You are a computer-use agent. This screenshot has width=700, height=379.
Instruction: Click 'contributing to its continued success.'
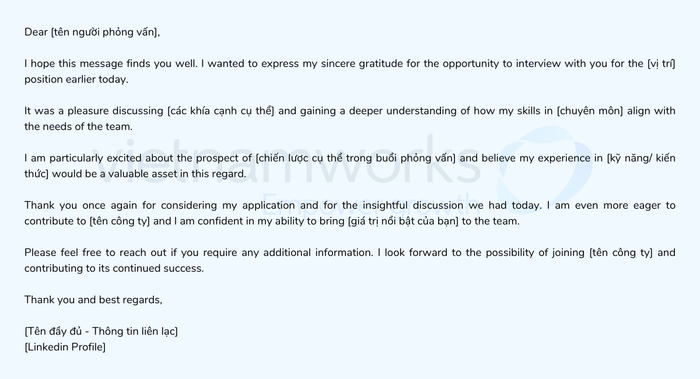[114, 269]
